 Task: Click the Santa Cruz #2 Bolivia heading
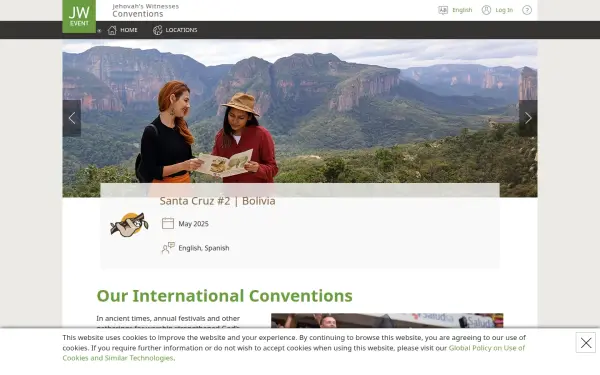pos(217,201)
